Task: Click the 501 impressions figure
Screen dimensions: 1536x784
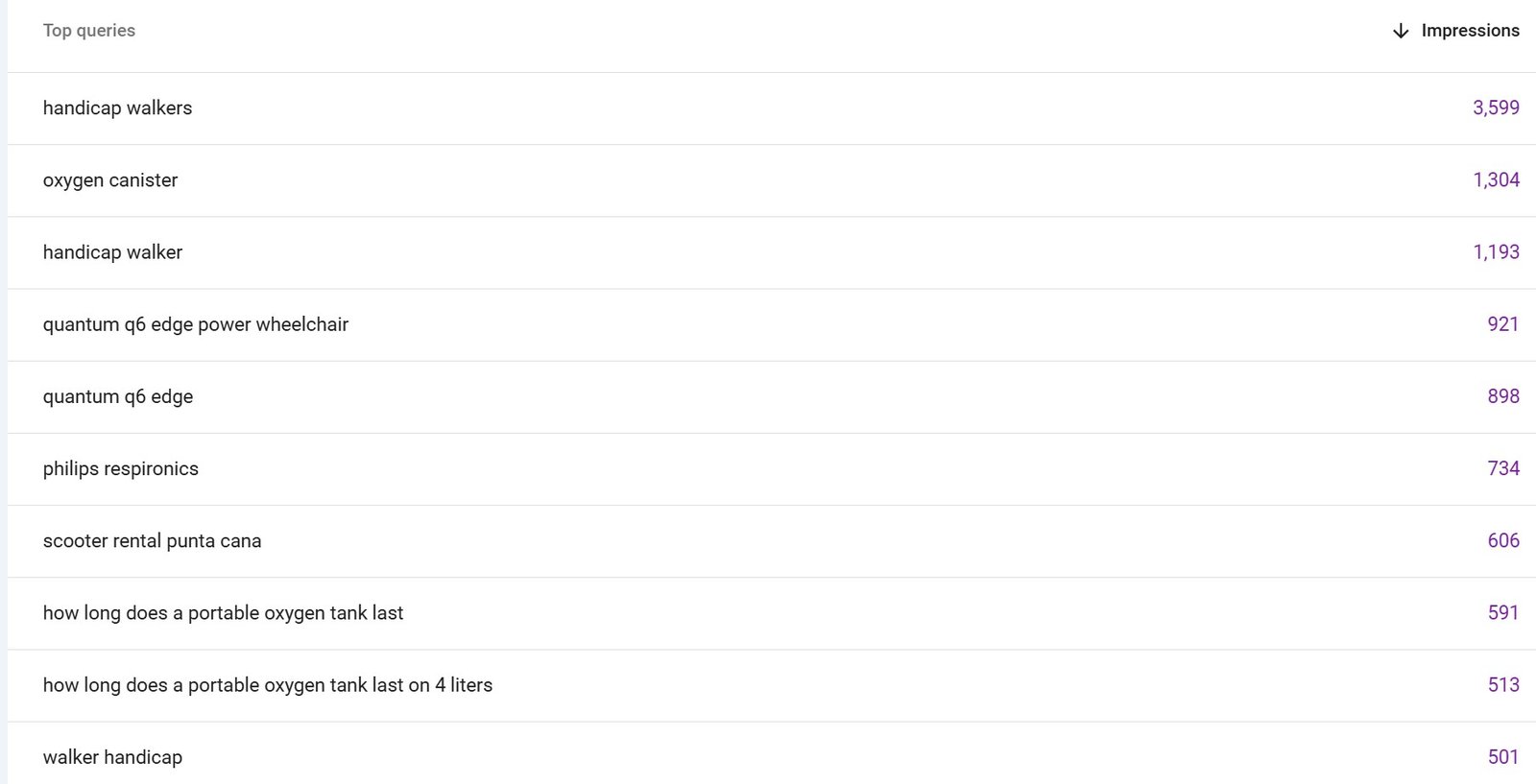Action: [x=1502, y=757]
